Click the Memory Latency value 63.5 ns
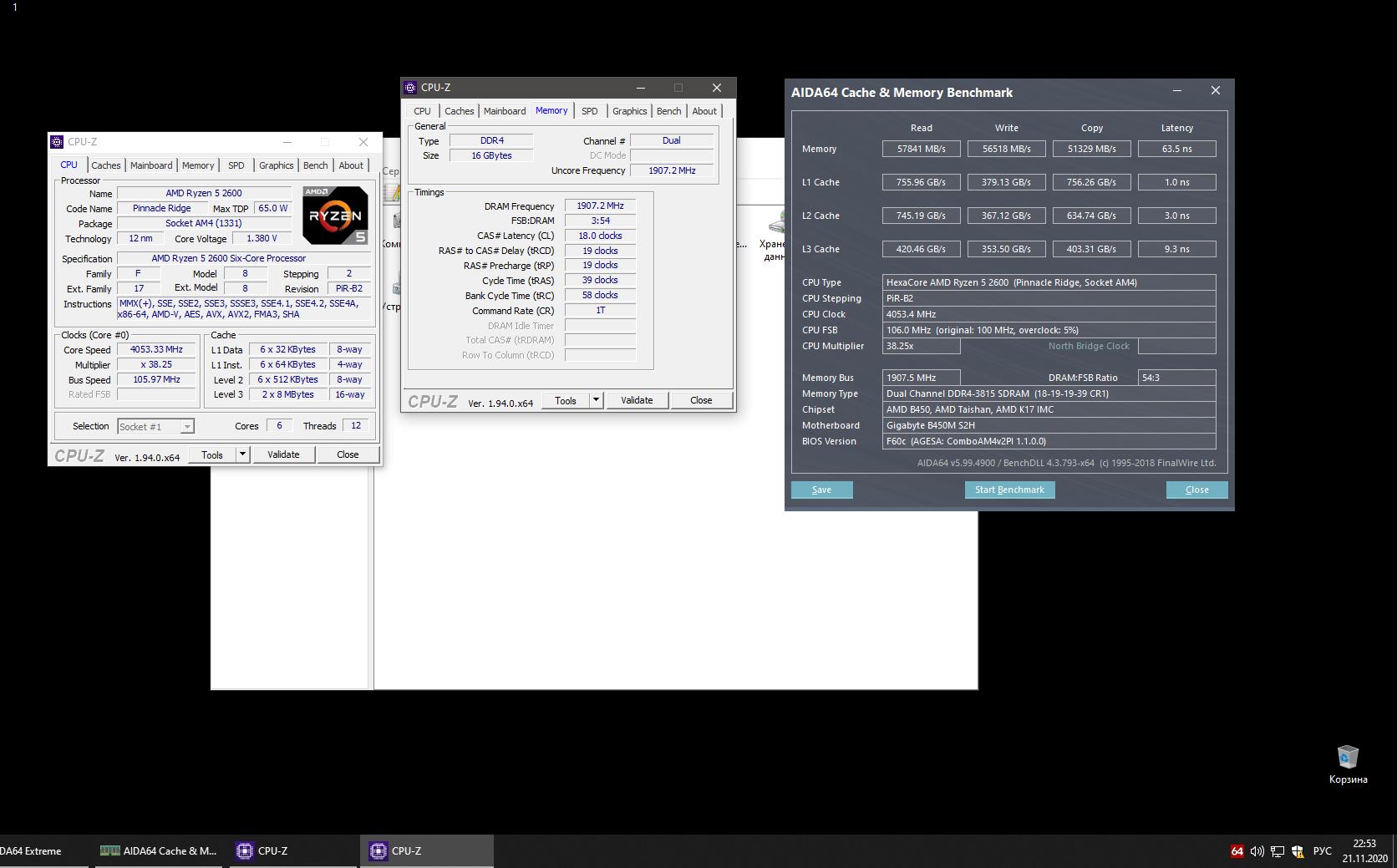The width and height of the screenshot is (1397, 868). coord(1177,149)
